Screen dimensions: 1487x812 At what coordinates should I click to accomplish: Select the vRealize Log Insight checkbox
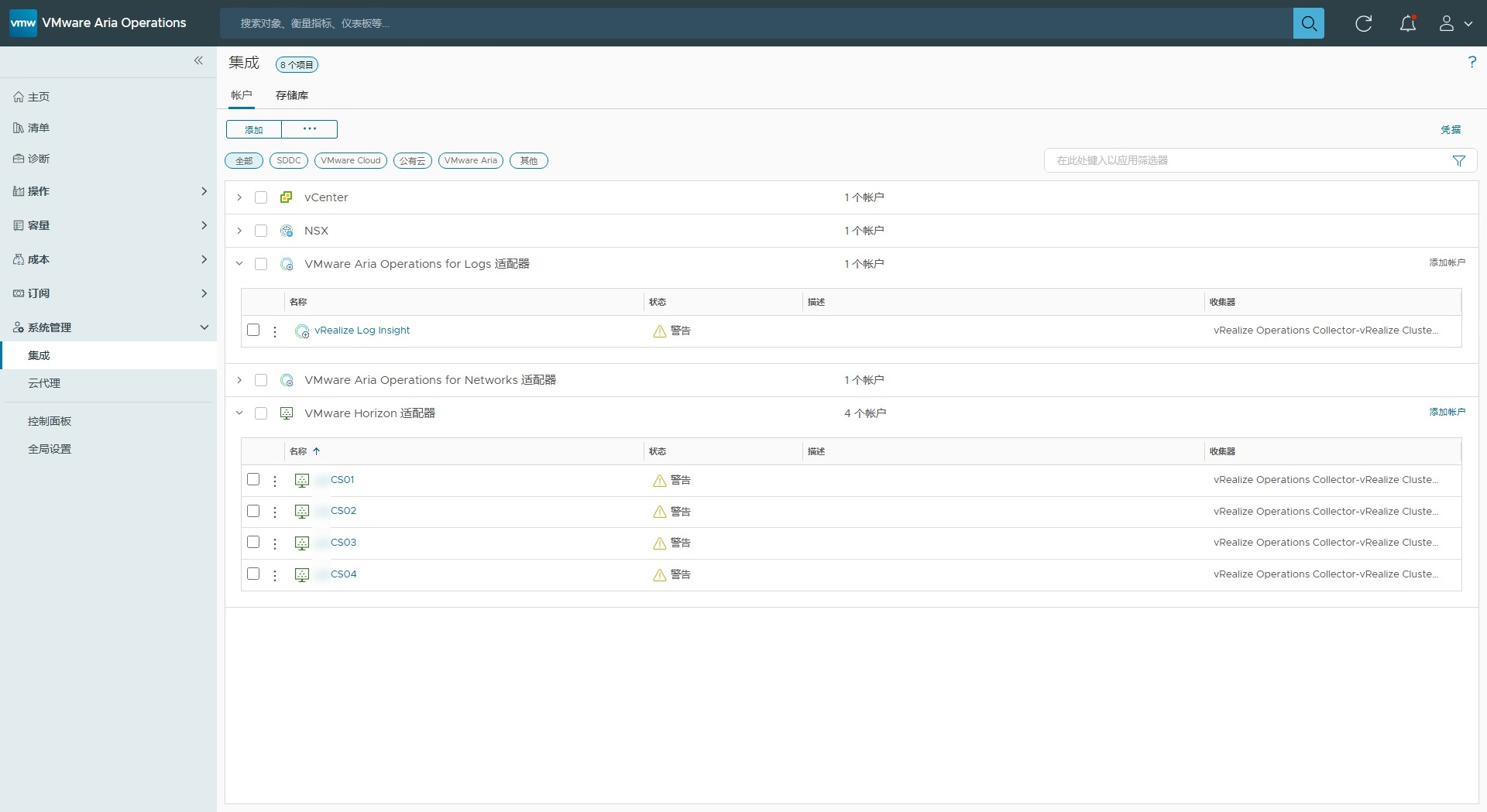click(253, 330)
